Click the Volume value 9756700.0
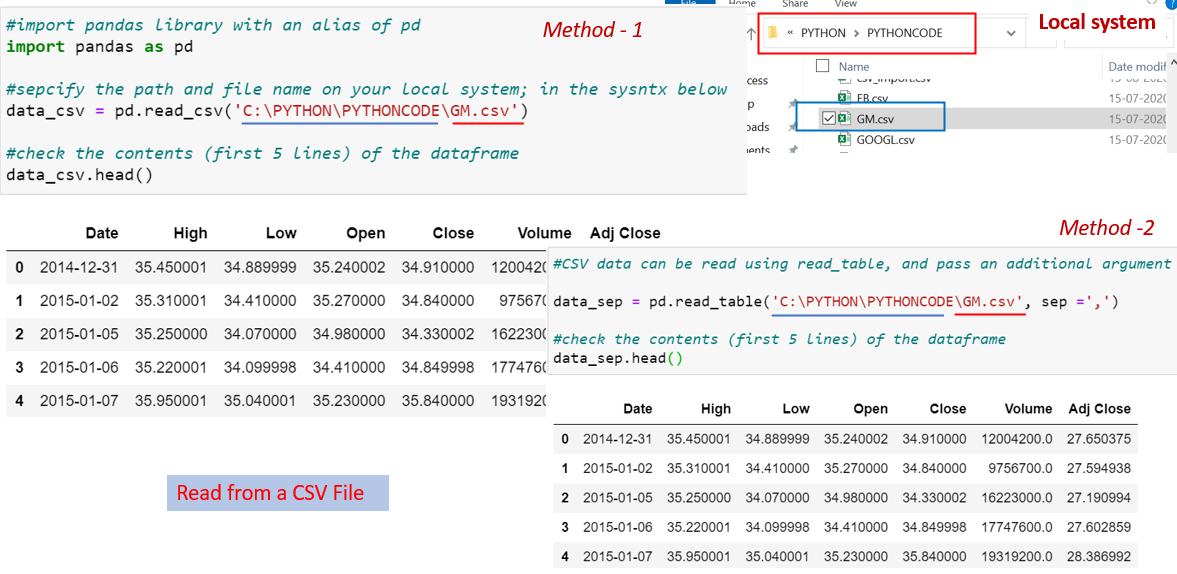This screenshot has height=574, width=1177. click(x=1019, y=467)
